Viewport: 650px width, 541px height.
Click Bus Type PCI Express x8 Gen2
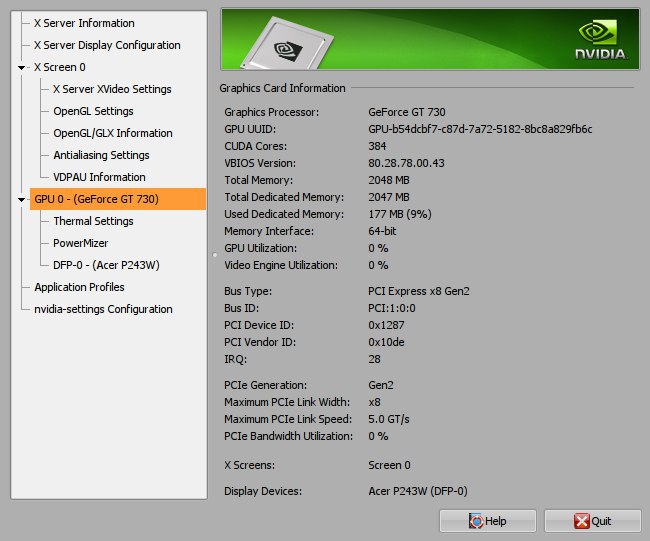click(x=419, y=291)
